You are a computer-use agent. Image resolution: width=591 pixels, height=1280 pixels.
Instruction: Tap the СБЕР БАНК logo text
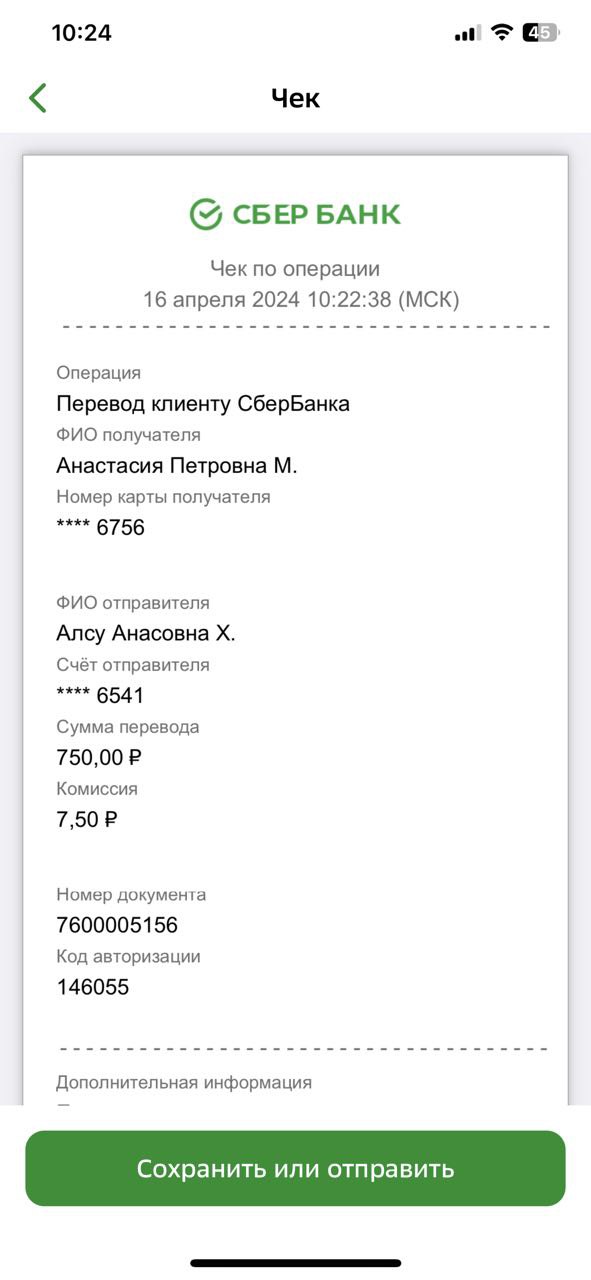[316, 214]
